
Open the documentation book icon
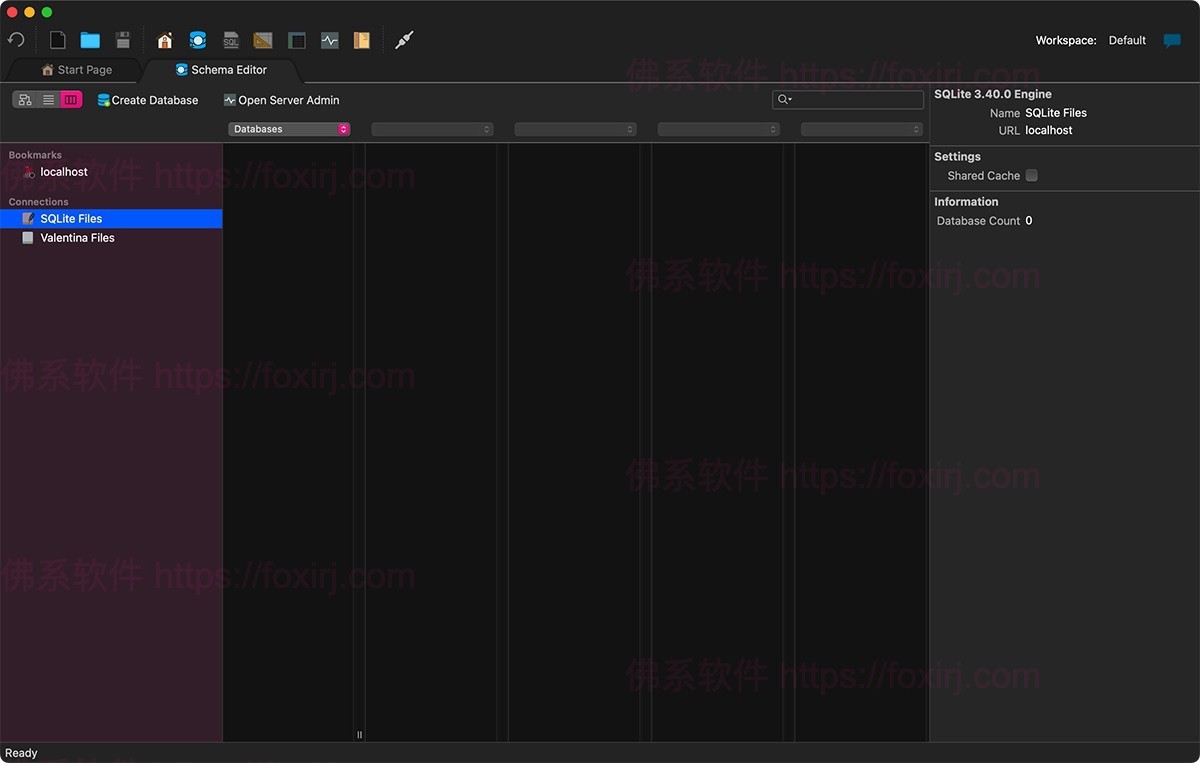pos(361,40)
